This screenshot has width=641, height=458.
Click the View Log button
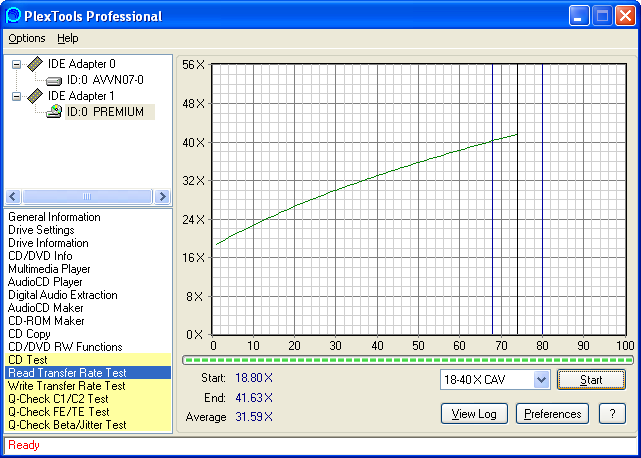point(474,414)
